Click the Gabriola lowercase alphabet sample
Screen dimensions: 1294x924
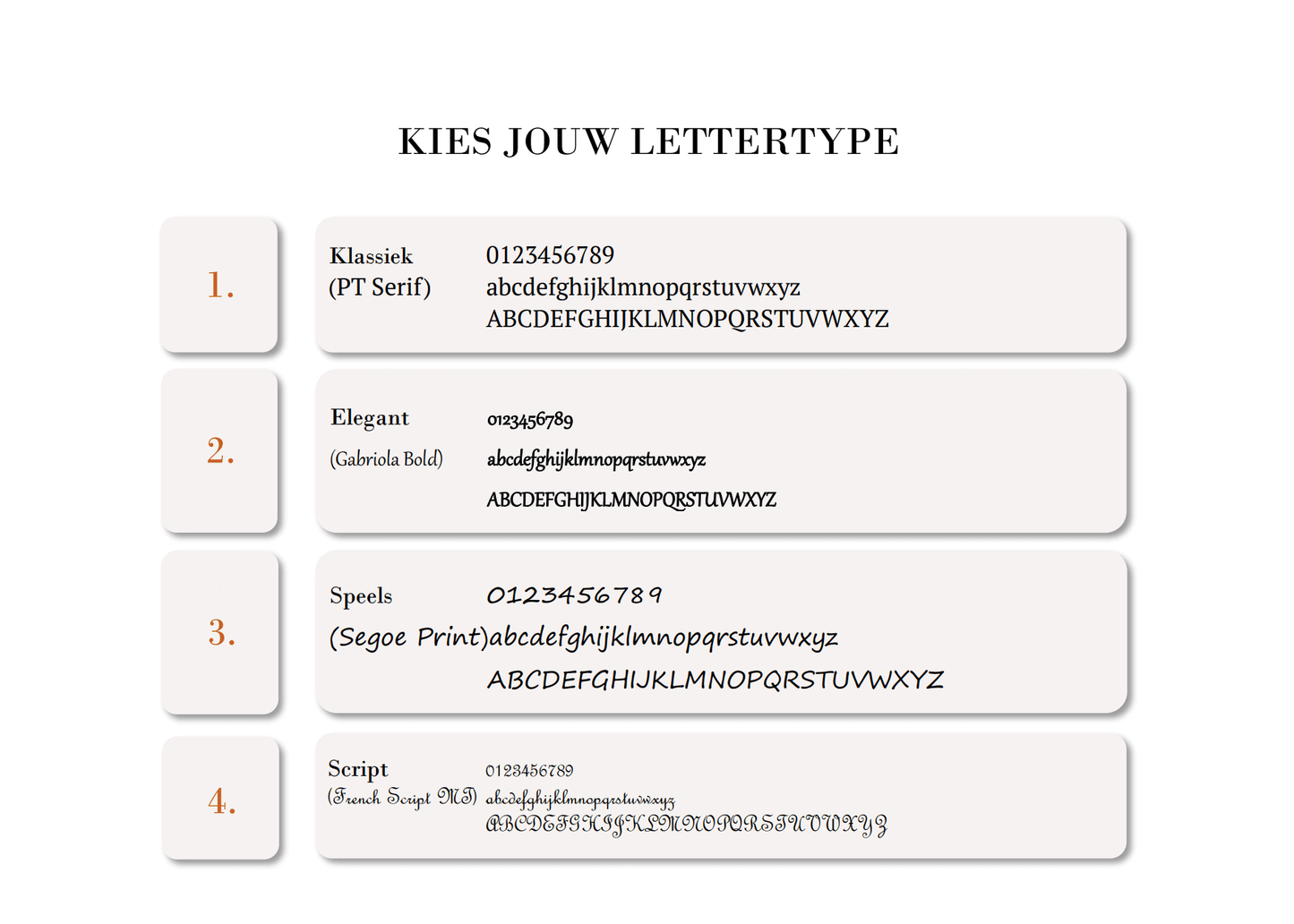(x=596, y=459)
